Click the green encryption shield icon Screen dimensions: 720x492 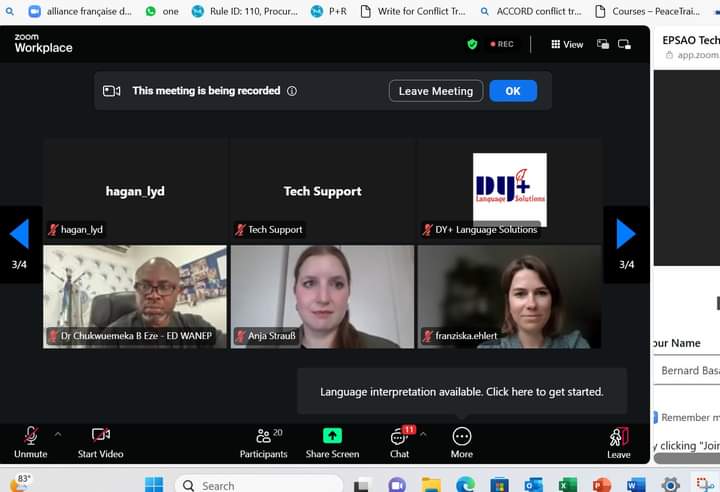tap(472, 44)
